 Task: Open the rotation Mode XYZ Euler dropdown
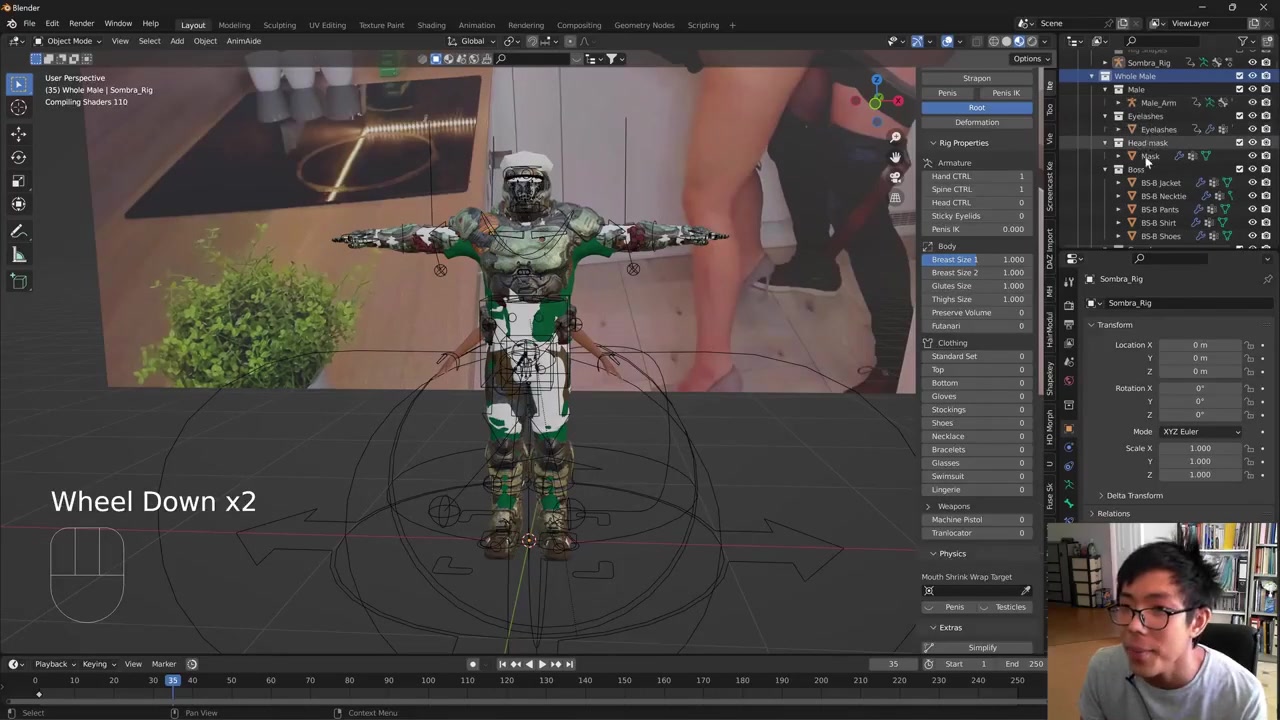pyautogui.click(x=1200, y=432)
